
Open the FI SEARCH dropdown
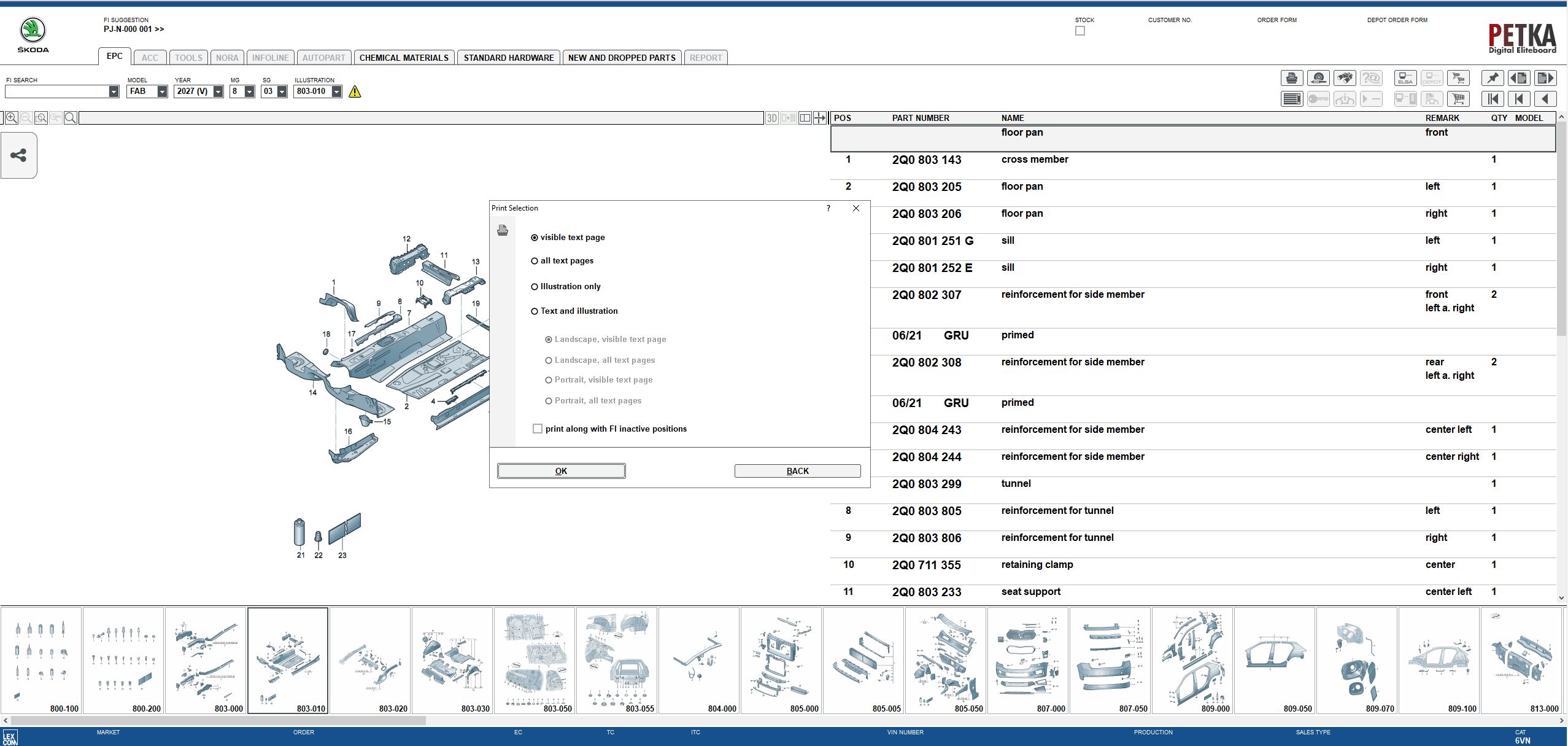pos(114,91)
